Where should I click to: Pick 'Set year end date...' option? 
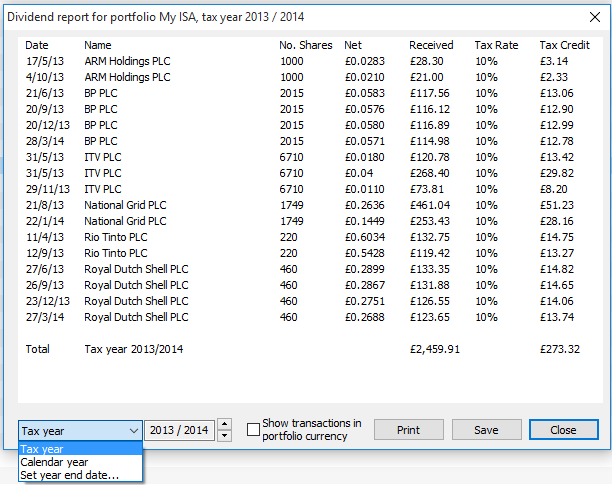point(68,475)
